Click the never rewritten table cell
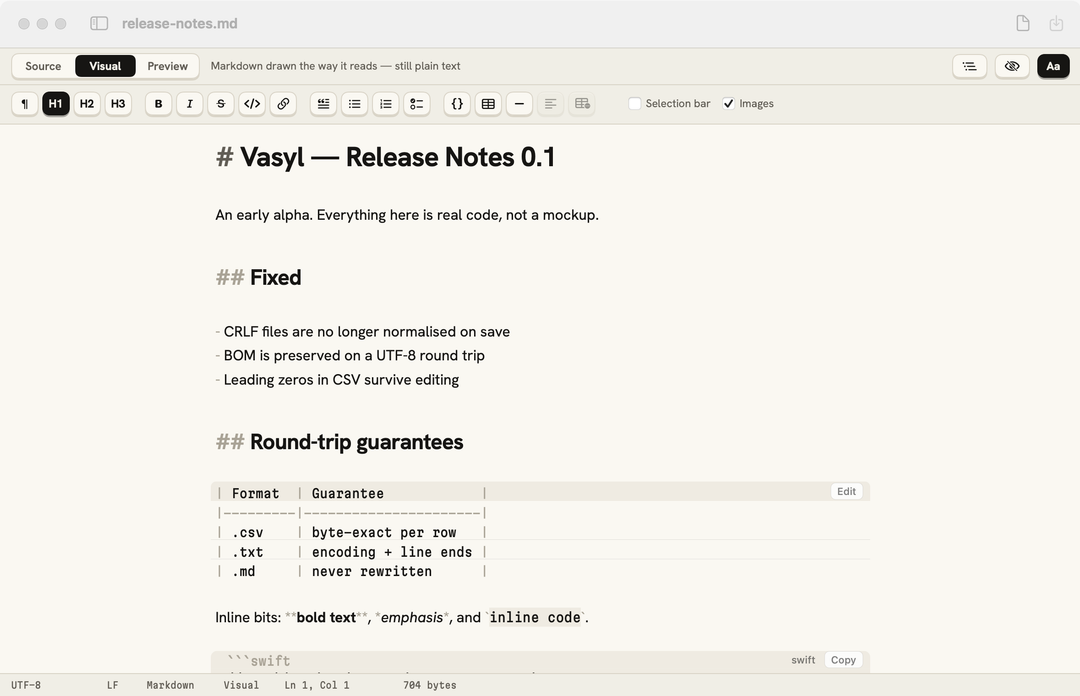Image resolution: width=1080 pixels, height=696 pixels. [372, 571]
